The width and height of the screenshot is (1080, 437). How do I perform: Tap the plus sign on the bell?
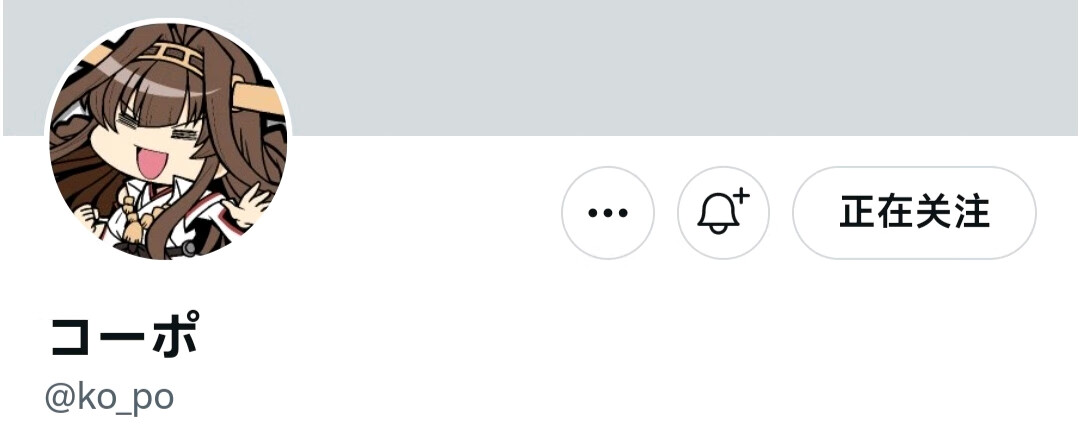pos(741,196)
